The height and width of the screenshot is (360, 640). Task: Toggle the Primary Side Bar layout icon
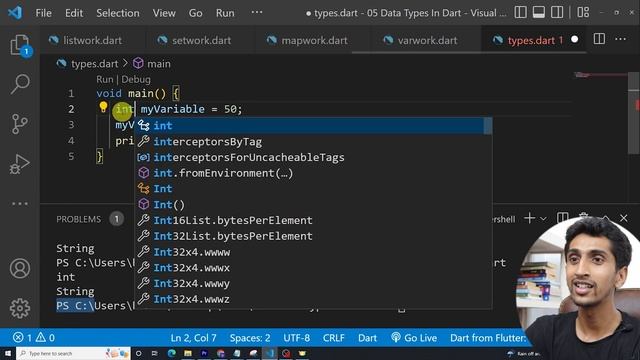coord(520,12)
